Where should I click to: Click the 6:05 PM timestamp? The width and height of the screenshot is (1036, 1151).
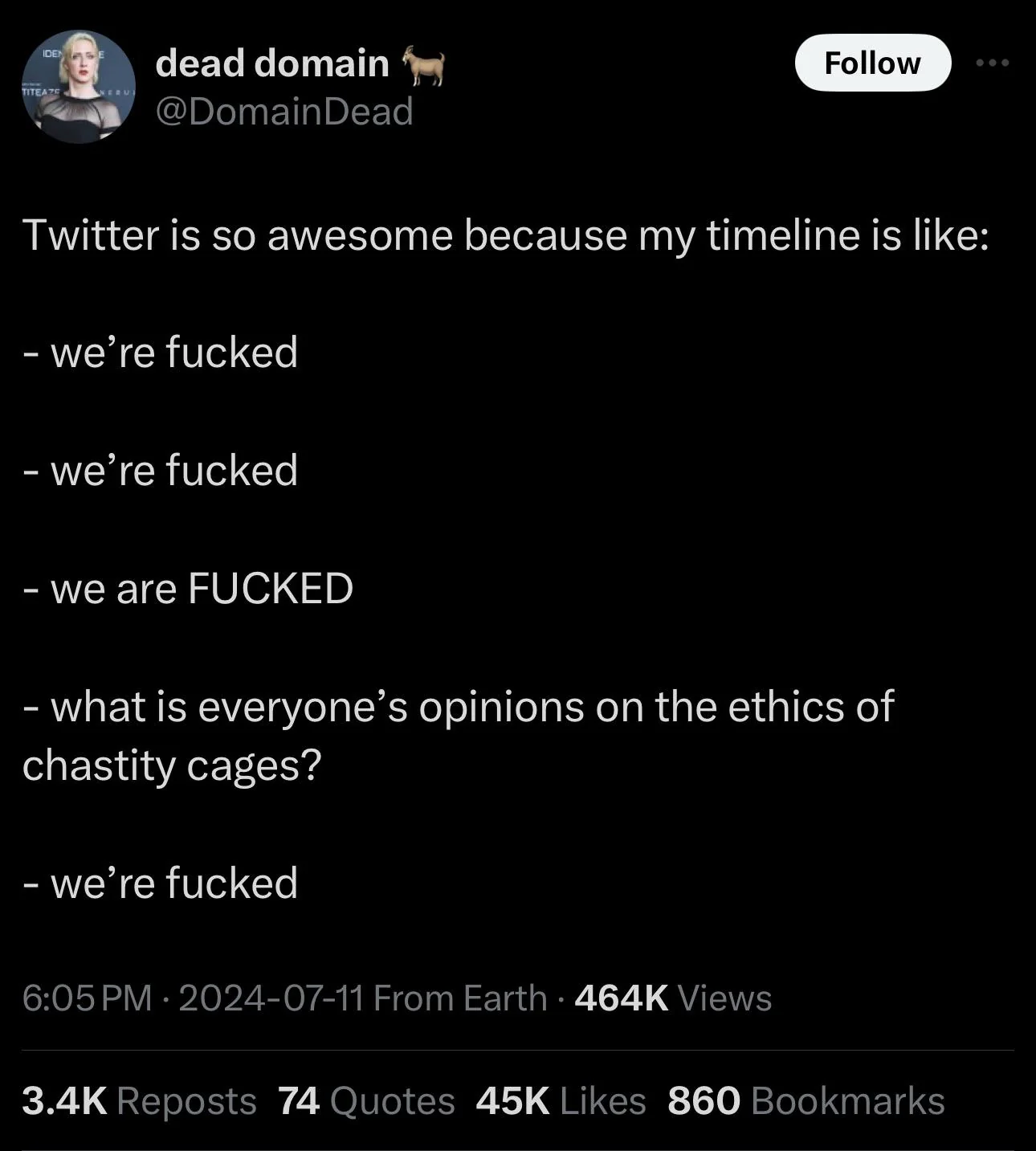tap(87, 998)
